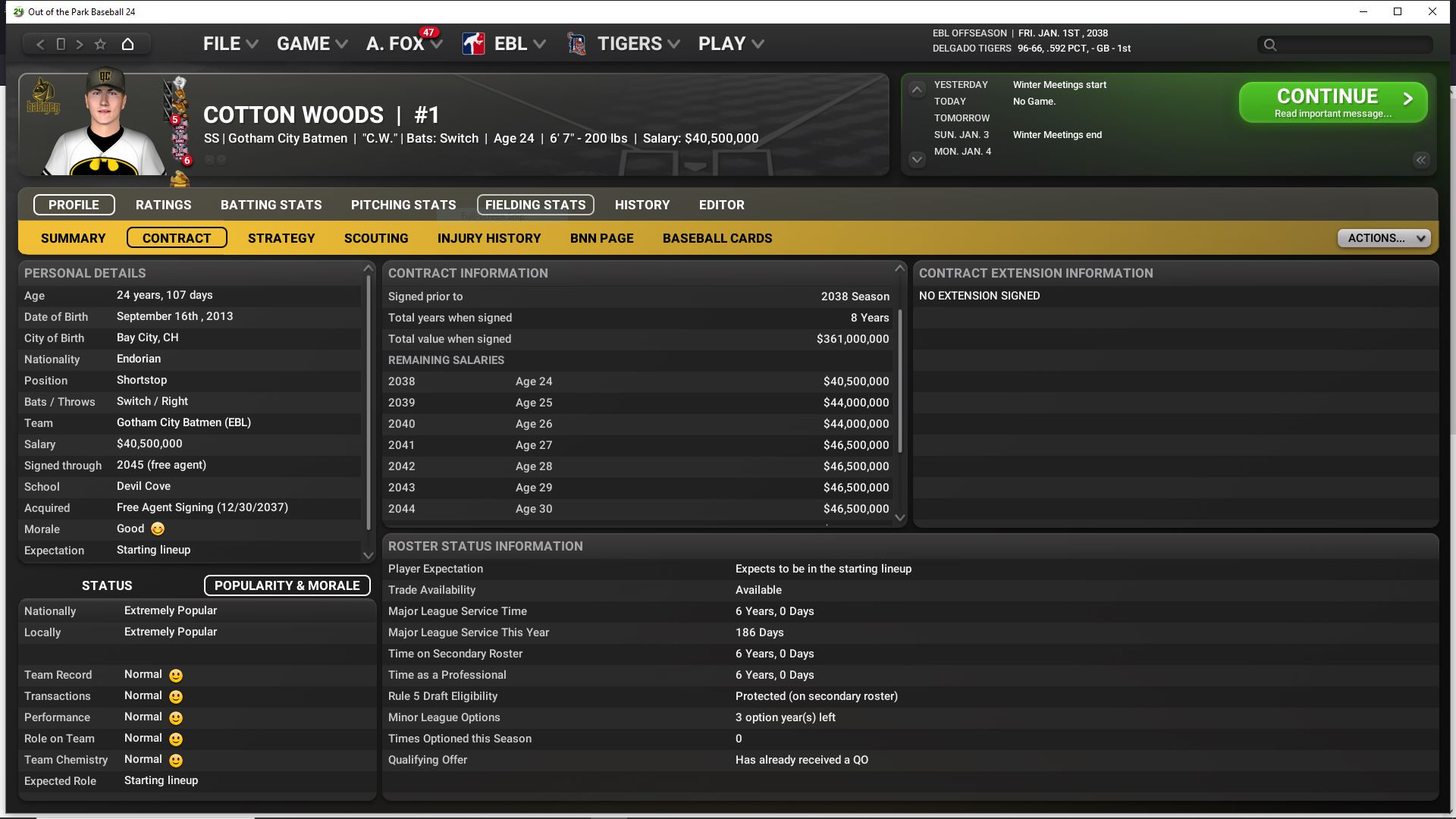Click the Tigers team logo icon

pyautogui.click(x=576, y=44)
